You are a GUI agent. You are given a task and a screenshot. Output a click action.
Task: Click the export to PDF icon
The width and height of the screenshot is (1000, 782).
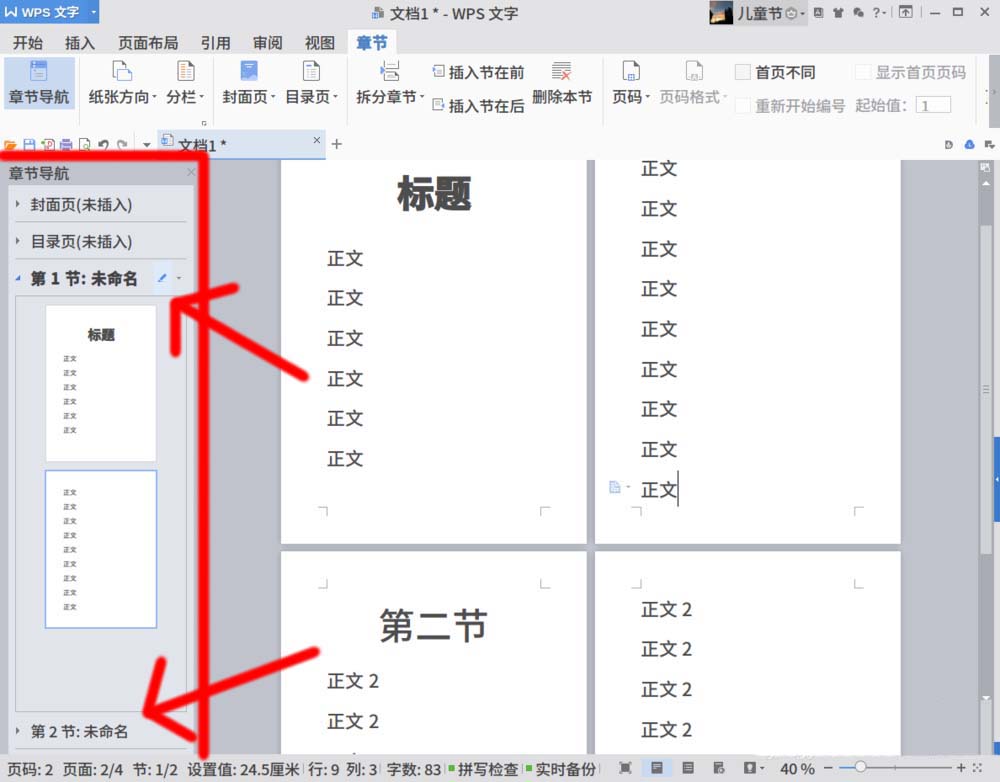pyautogui.click(x=48, y=145)
